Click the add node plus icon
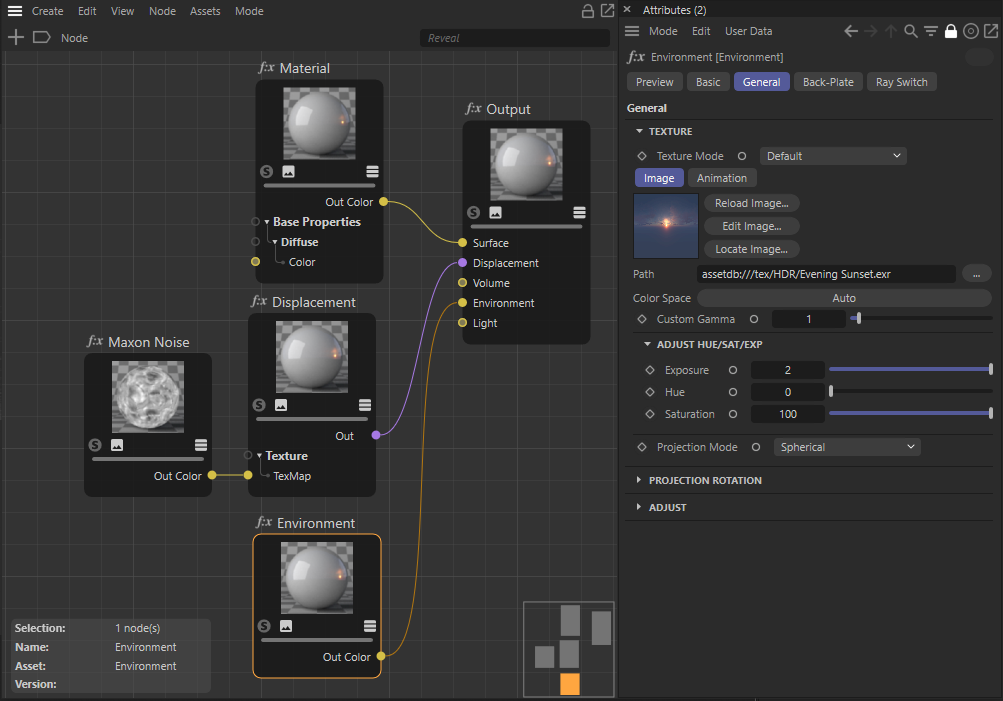This screenshot has width=1003, height=701. 16,38
